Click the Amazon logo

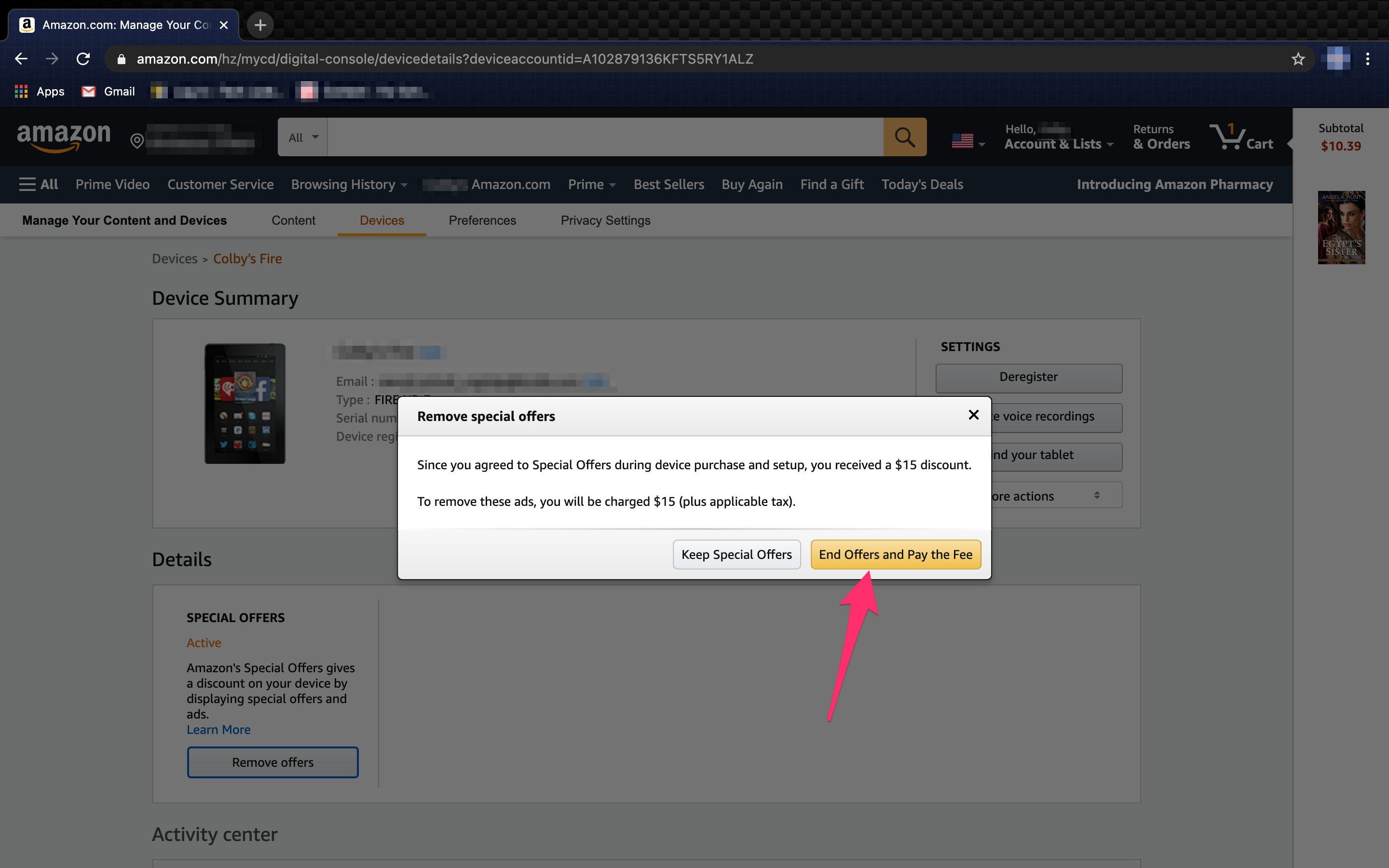[64, 137]
